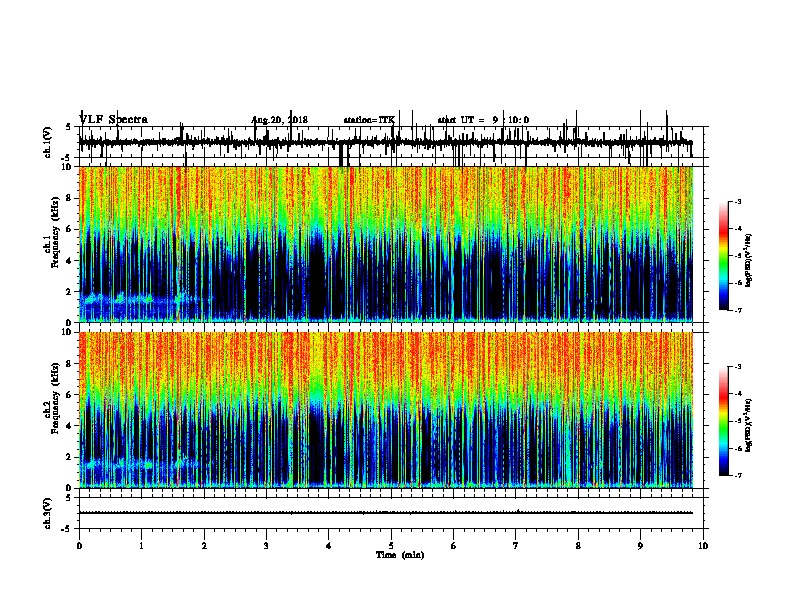Click the 8 kHz tick of ch.1 spectrogram

(70, 198)
